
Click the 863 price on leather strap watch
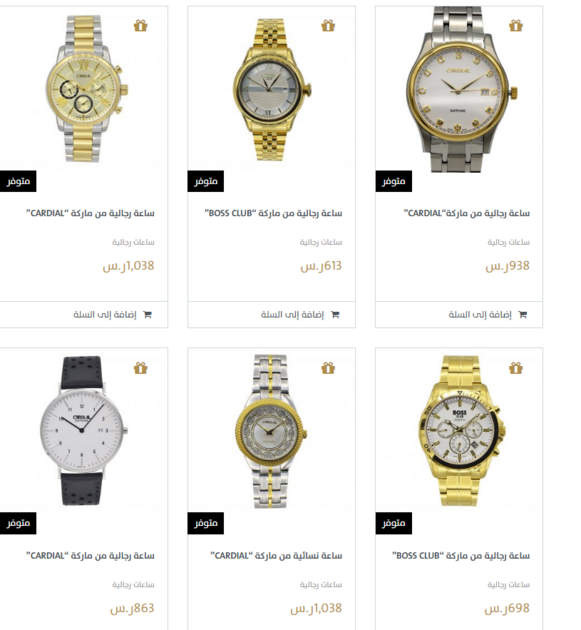point(132,608)
